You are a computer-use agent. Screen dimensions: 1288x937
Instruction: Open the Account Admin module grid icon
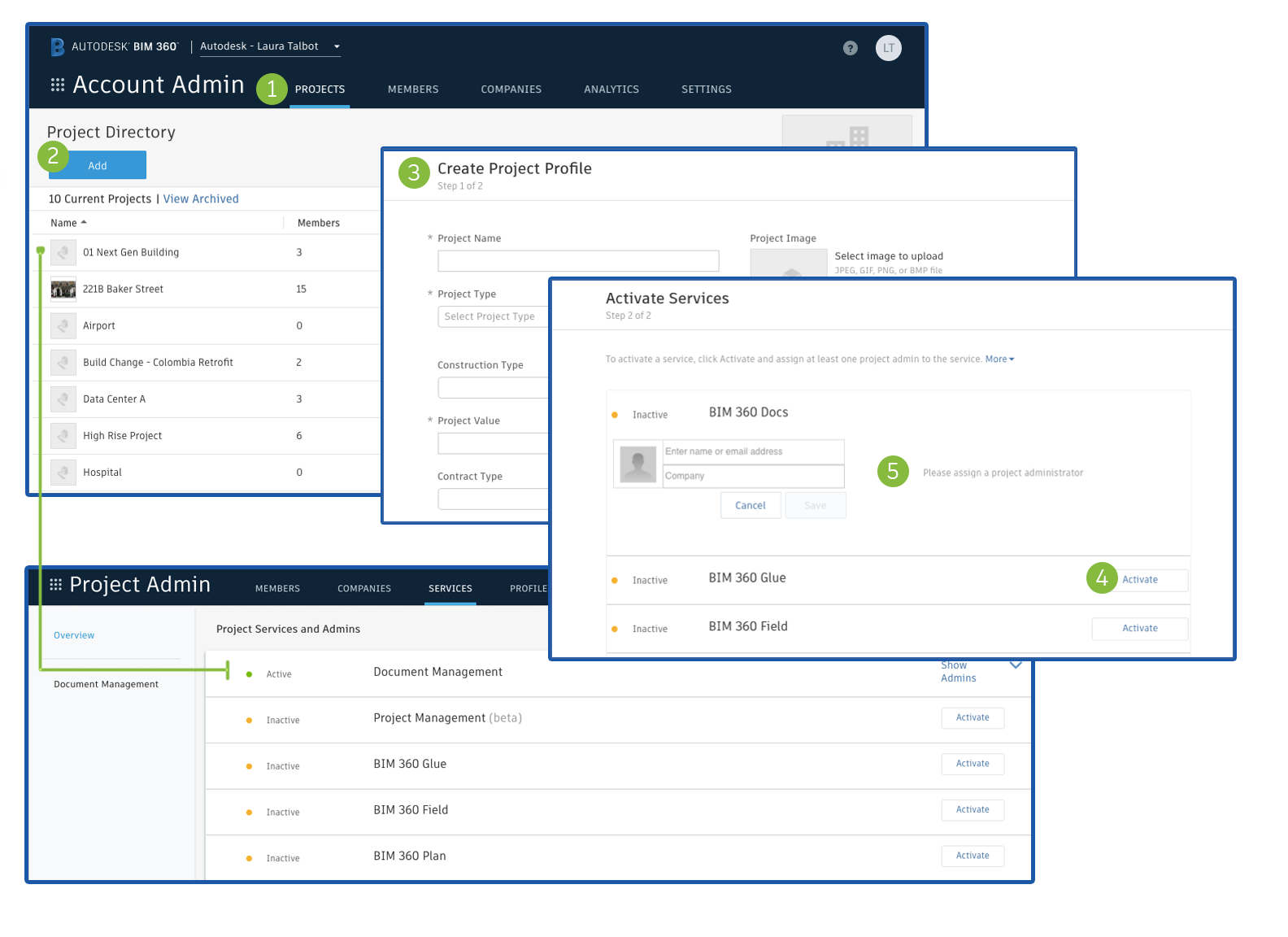(58, 85)
